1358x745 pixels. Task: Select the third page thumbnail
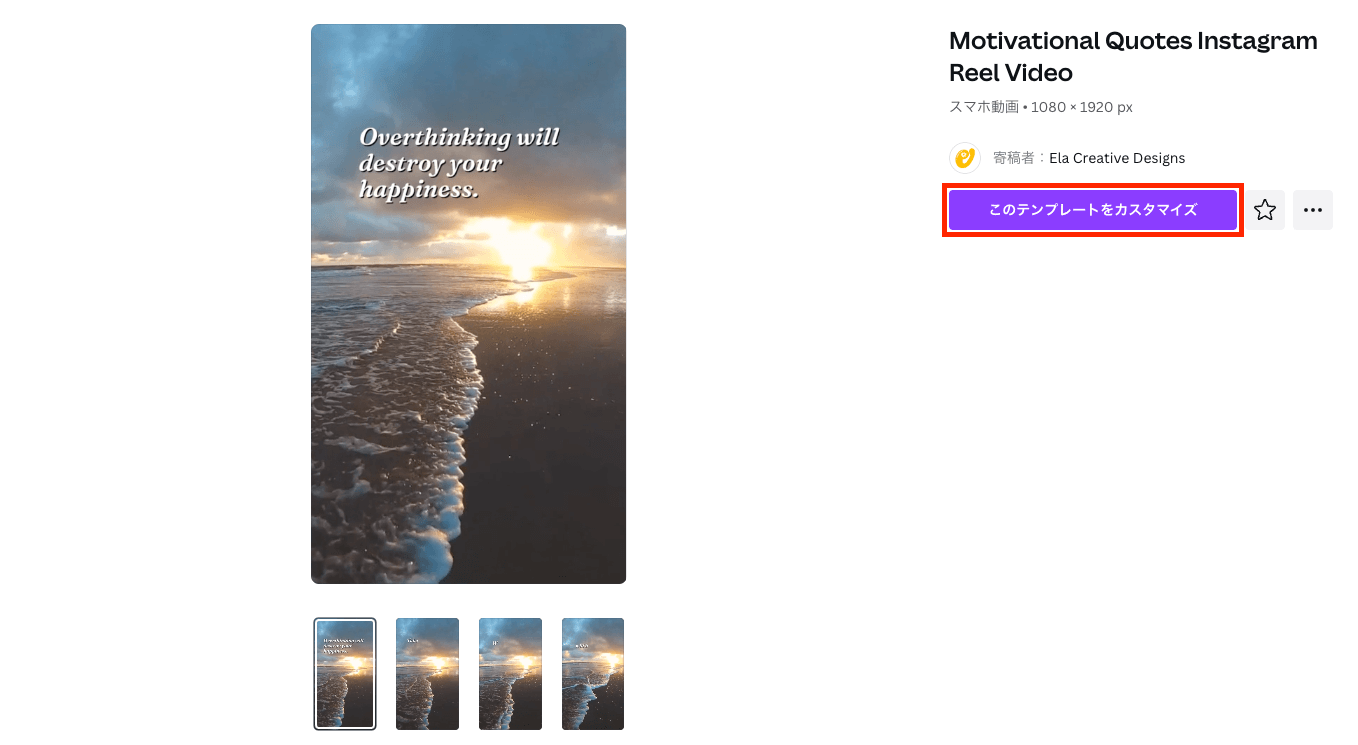510,674
